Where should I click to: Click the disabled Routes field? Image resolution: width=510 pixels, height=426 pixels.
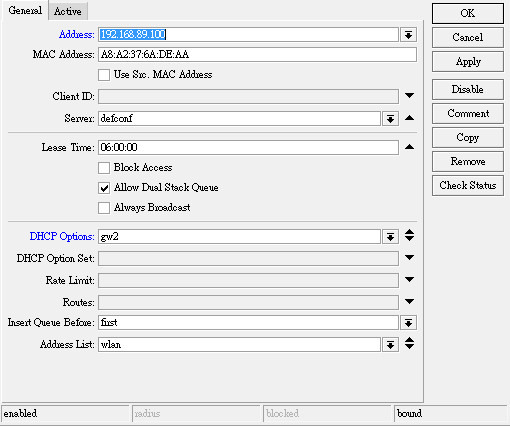[x=248, y=303]
